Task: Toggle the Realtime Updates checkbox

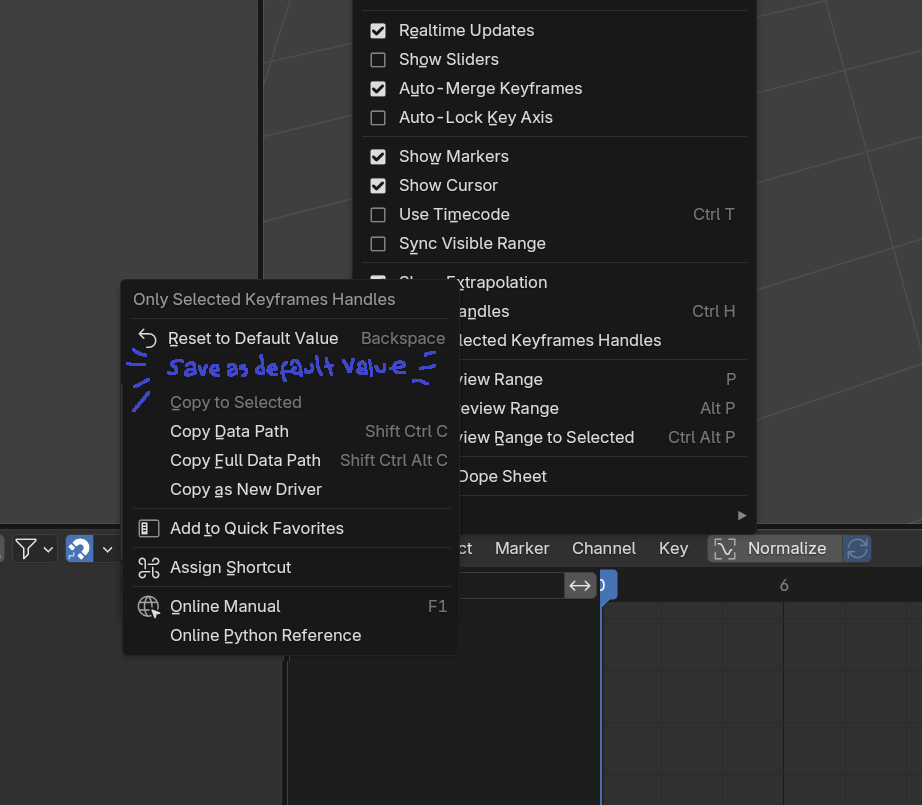Action: click(x=378, y=31)
